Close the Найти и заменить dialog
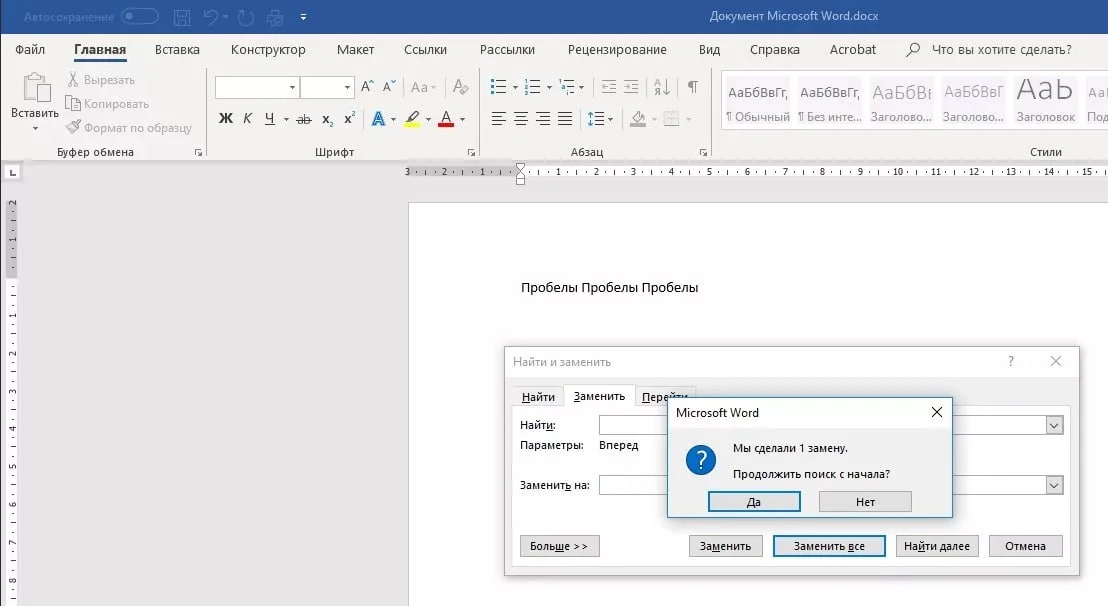This screenshot has height=606, width=1108. [1056, 361]
